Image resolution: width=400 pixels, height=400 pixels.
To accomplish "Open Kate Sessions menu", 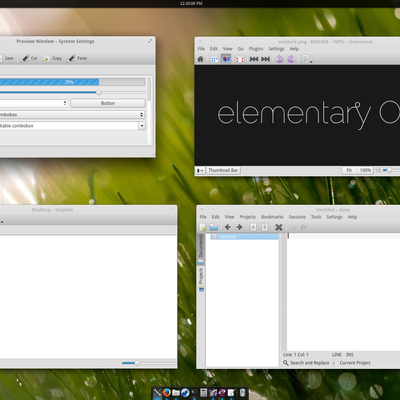I will 297,217.
